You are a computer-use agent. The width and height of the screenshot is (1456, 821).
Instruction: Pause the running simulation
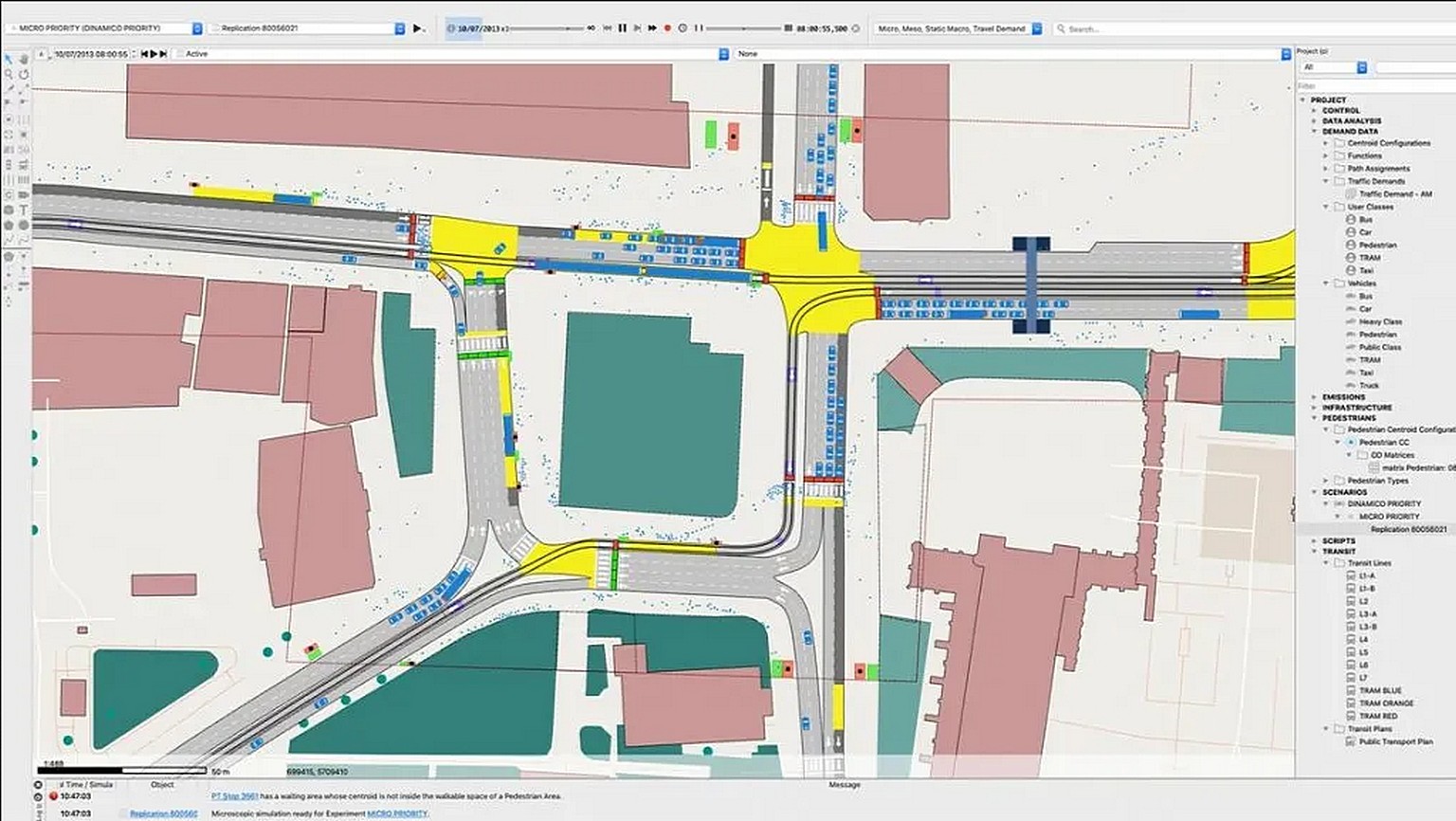[x=623, y=28]
